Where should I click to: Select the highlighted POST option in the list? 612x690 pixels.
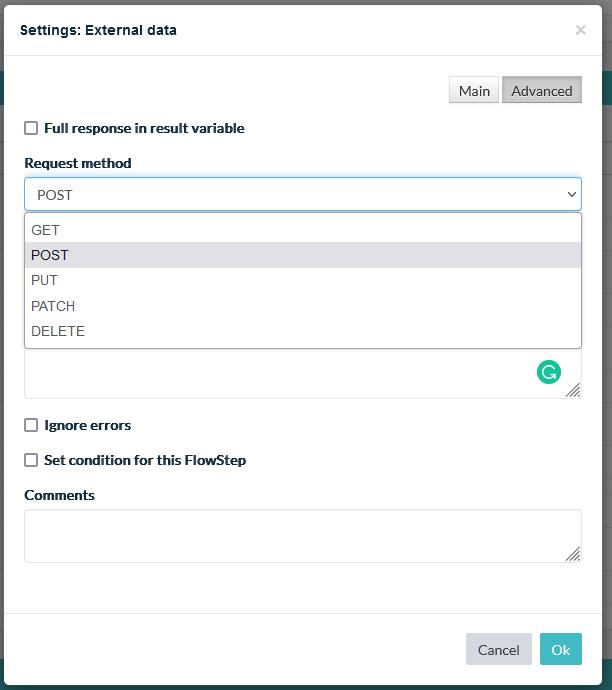pyautogui.click(x=303, y=255)
